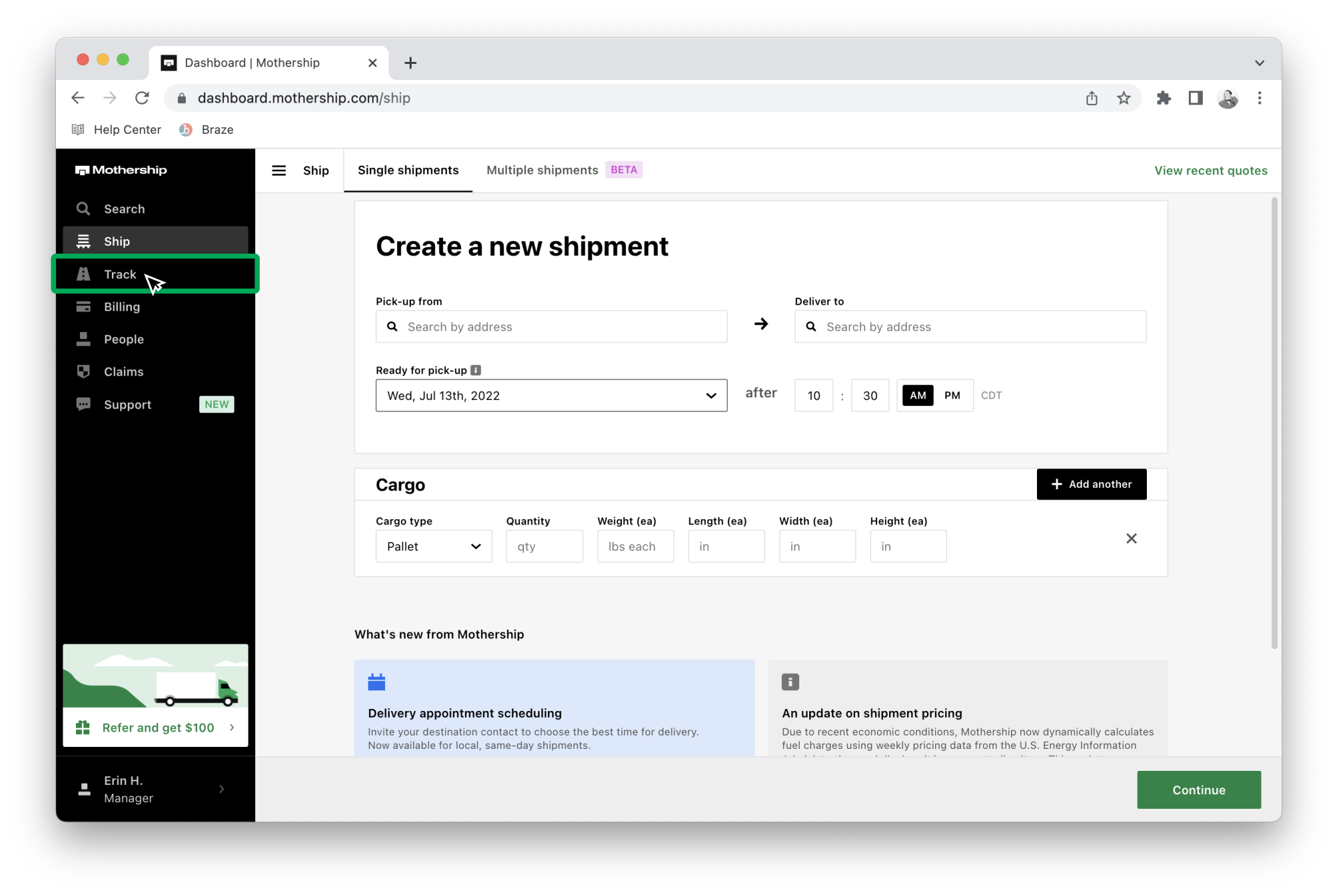Open Claims from the sidebar

[x=155, y=371]
